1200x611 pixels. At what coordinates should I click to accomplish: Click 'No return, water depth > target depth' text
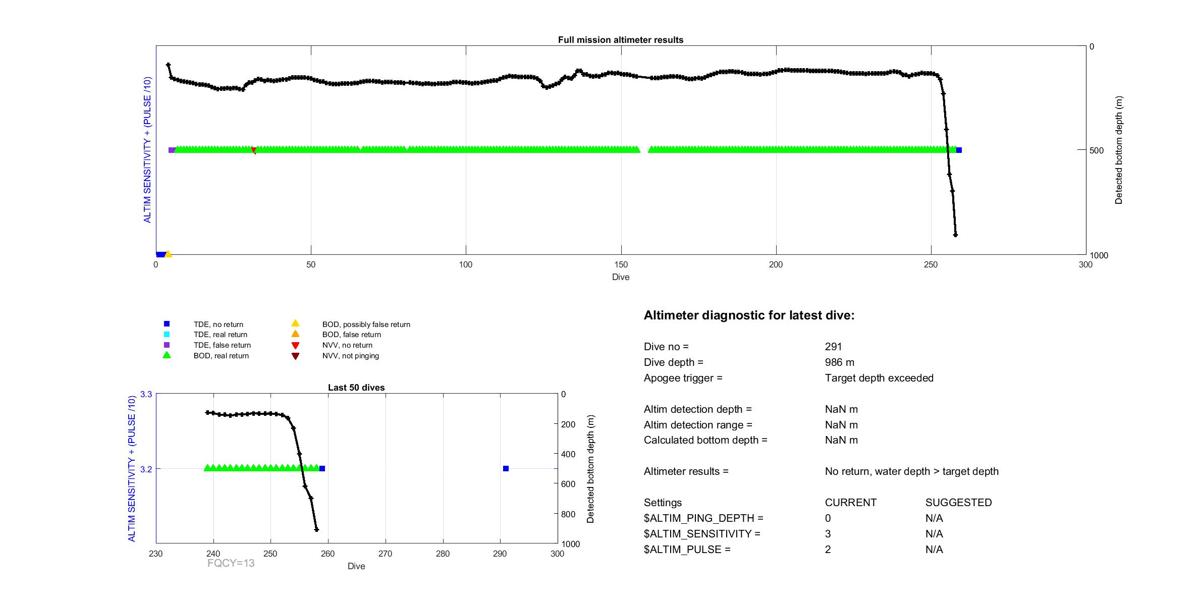click(x=911, y=471)
